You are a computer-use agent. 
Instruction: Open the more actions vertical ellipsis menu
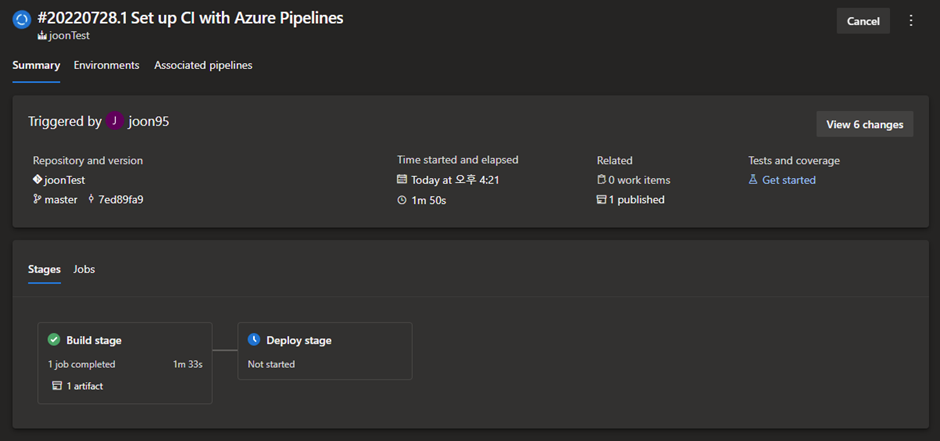(910, 21)
